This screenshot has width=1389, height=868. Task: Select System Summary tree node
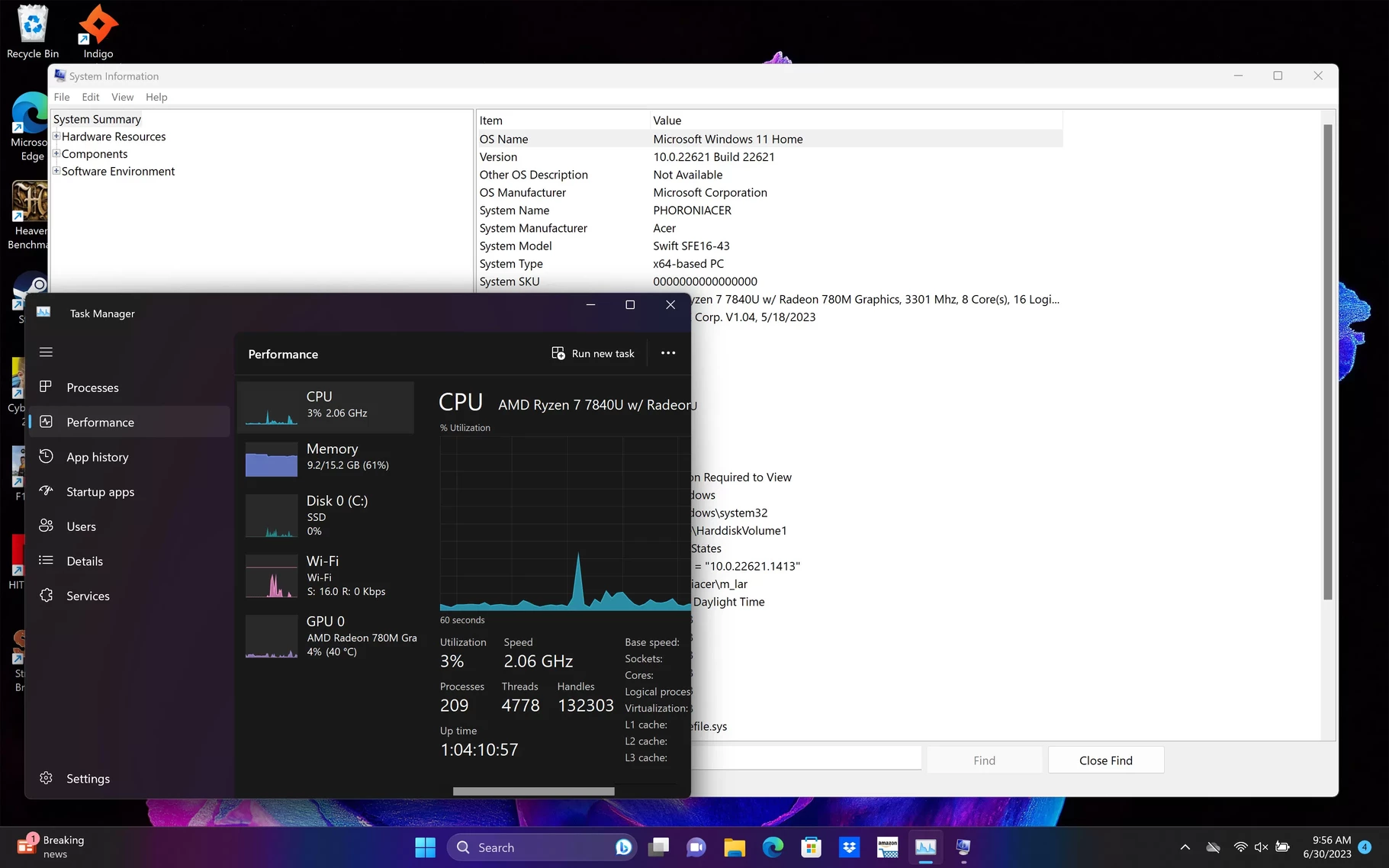pos(97,119)
